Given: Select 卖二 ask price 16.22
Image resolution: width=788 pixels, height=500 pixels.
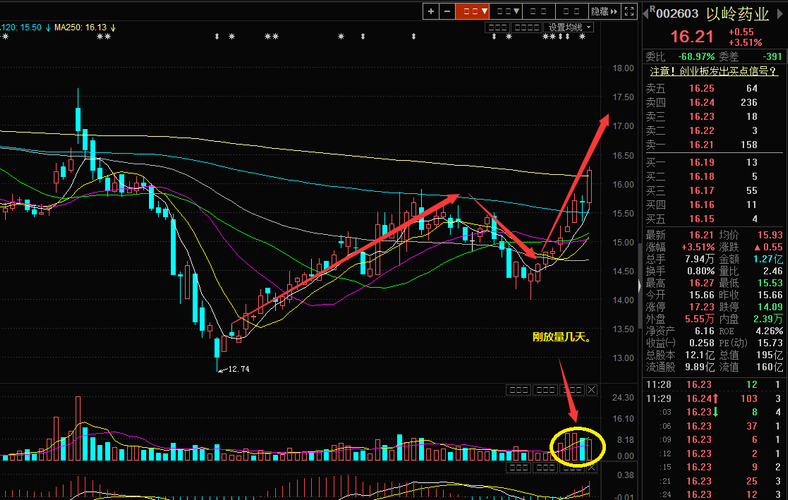Looking at the screenshot, I should click(x=702, y=131).
